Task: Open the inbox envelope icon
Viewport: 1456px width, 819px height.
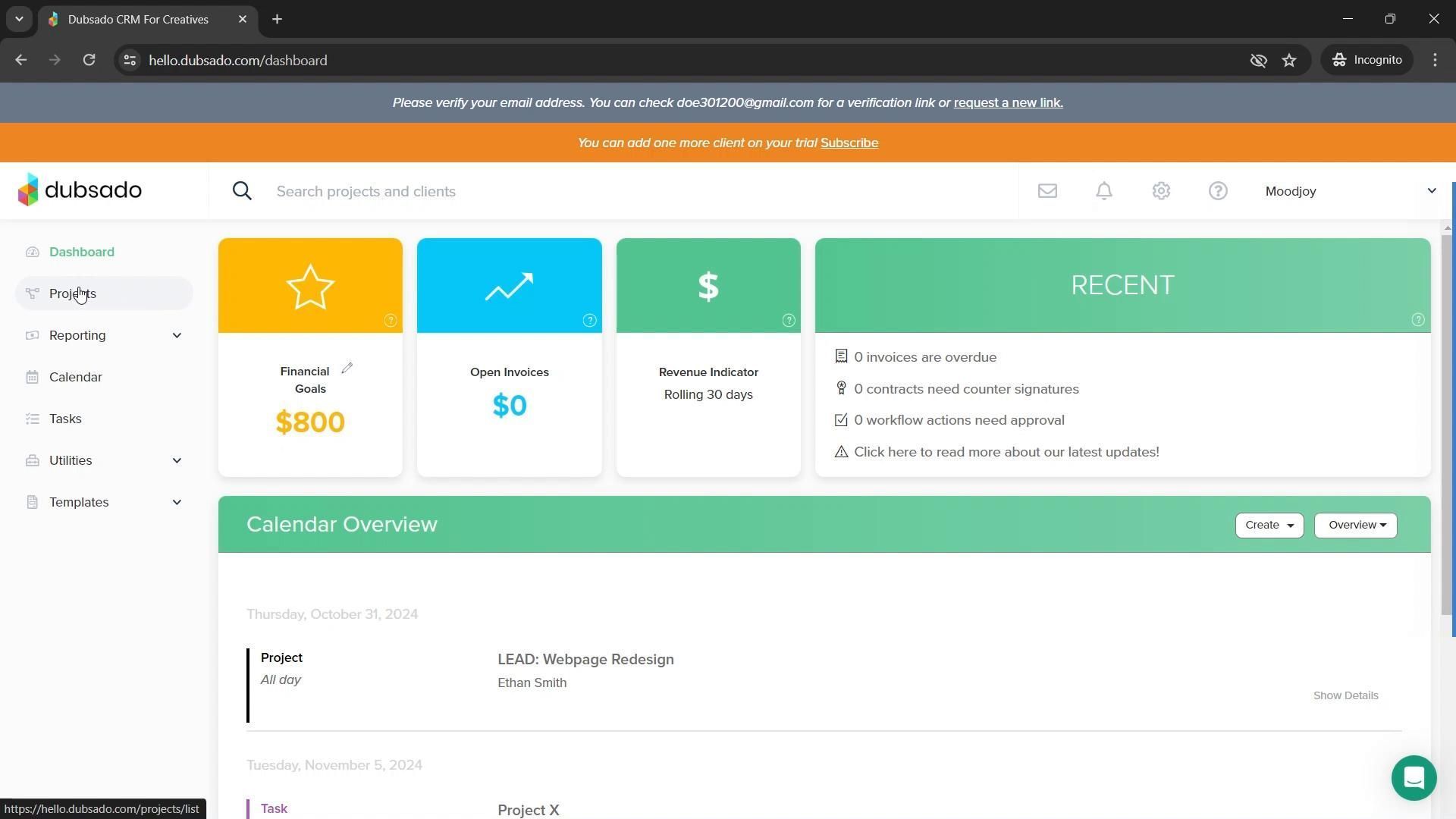Action: [x=1047, y=191]
